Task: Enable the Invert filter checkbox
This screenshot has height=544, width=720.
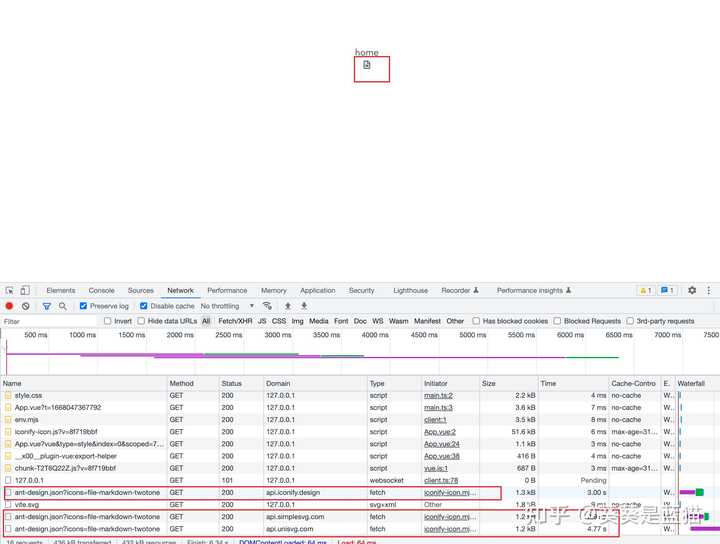Action: 108,321
